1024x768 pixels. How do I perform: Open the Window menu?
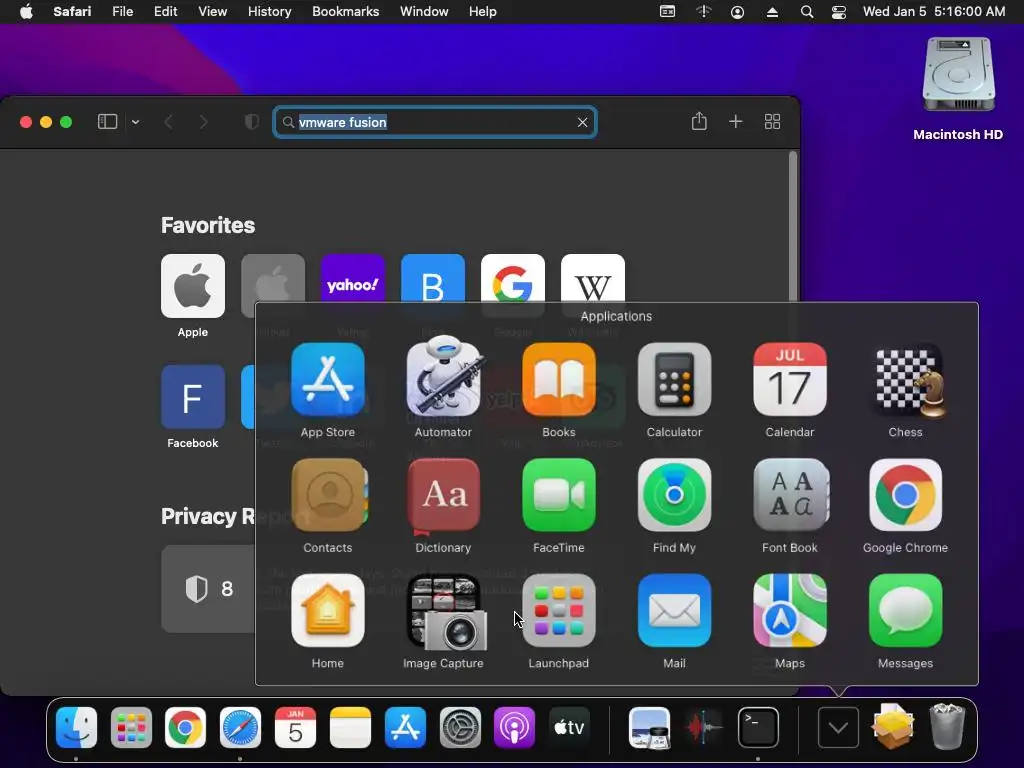(x=424, y=12)
